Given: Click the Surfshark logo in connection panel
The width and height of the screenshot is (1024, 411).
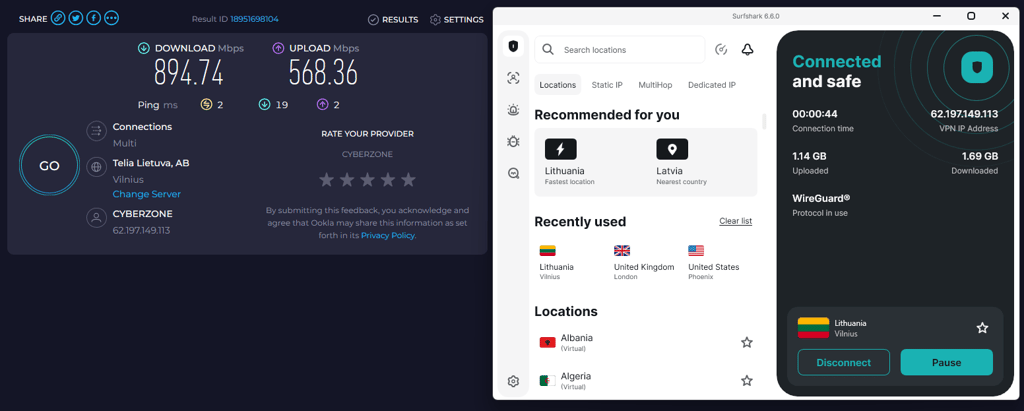Looking at the screenshot, I should point(977,67).
